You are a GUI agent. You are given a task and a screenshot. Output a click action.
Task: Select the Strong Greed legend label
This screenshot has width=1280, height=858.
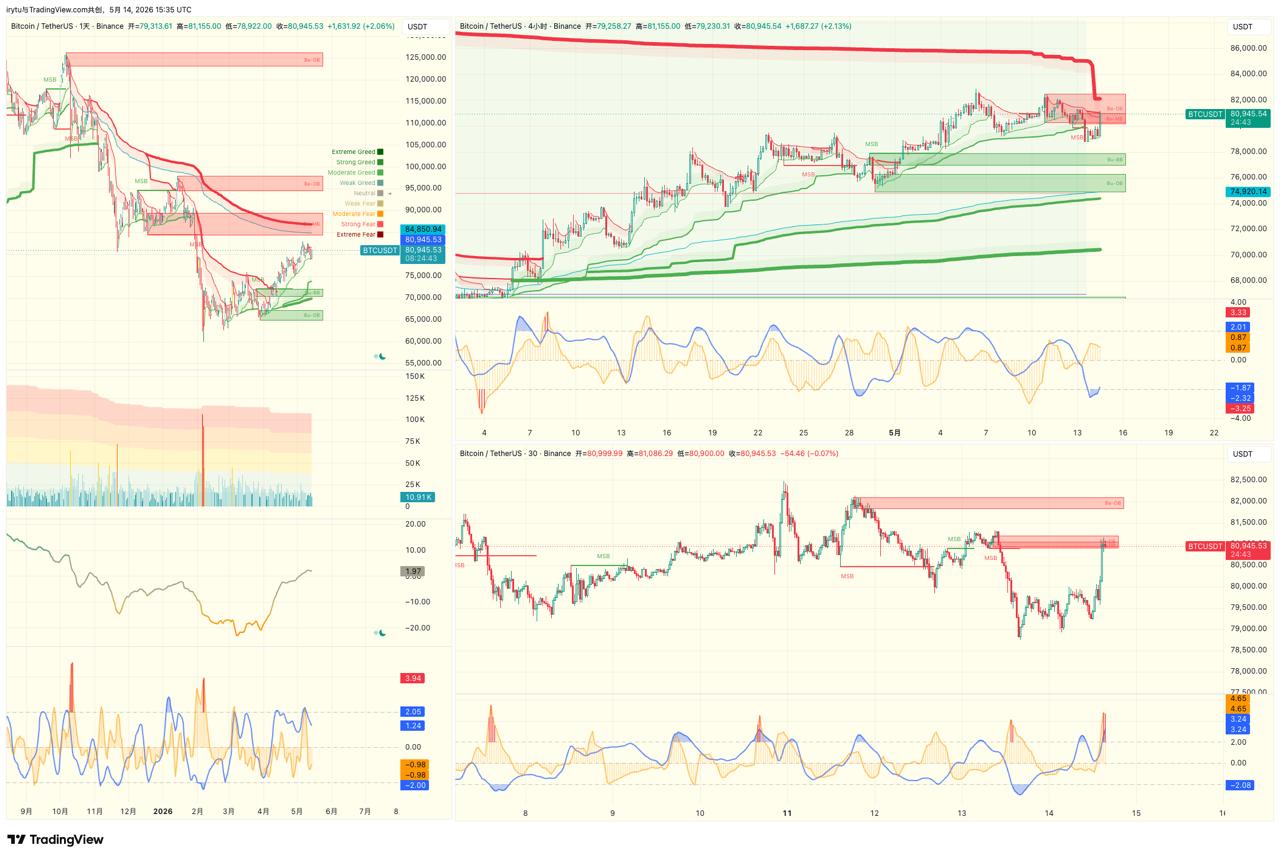pos(355,162)
